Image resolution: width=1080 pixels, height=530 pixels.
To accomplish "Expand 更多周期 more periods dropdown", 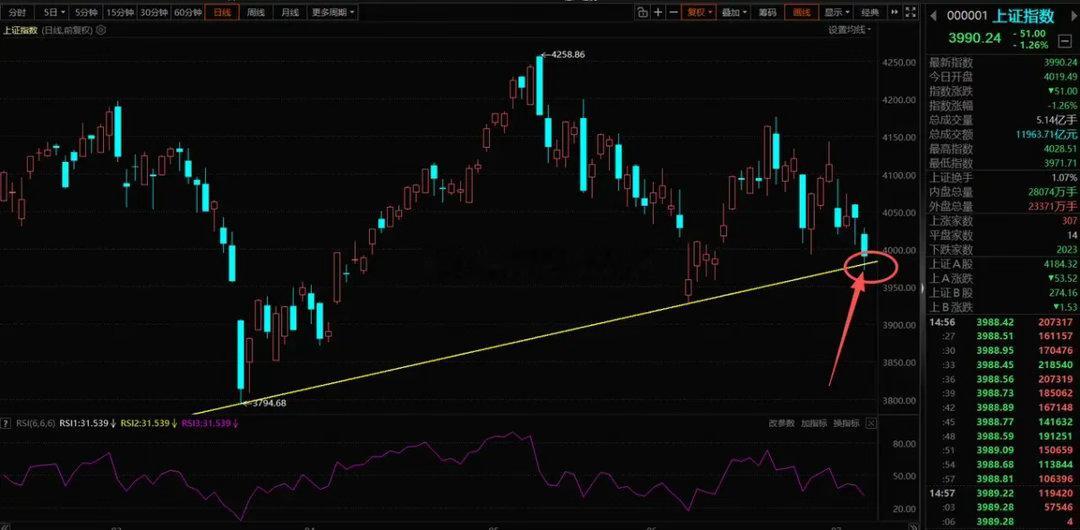I will (333, 12).
